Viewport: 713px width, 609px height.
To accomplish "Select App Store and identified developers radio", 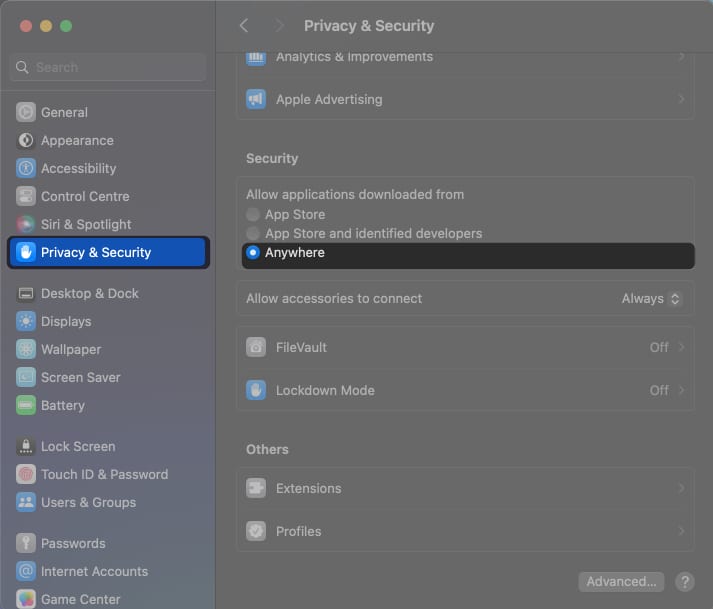I will click(x=253, y=233).
